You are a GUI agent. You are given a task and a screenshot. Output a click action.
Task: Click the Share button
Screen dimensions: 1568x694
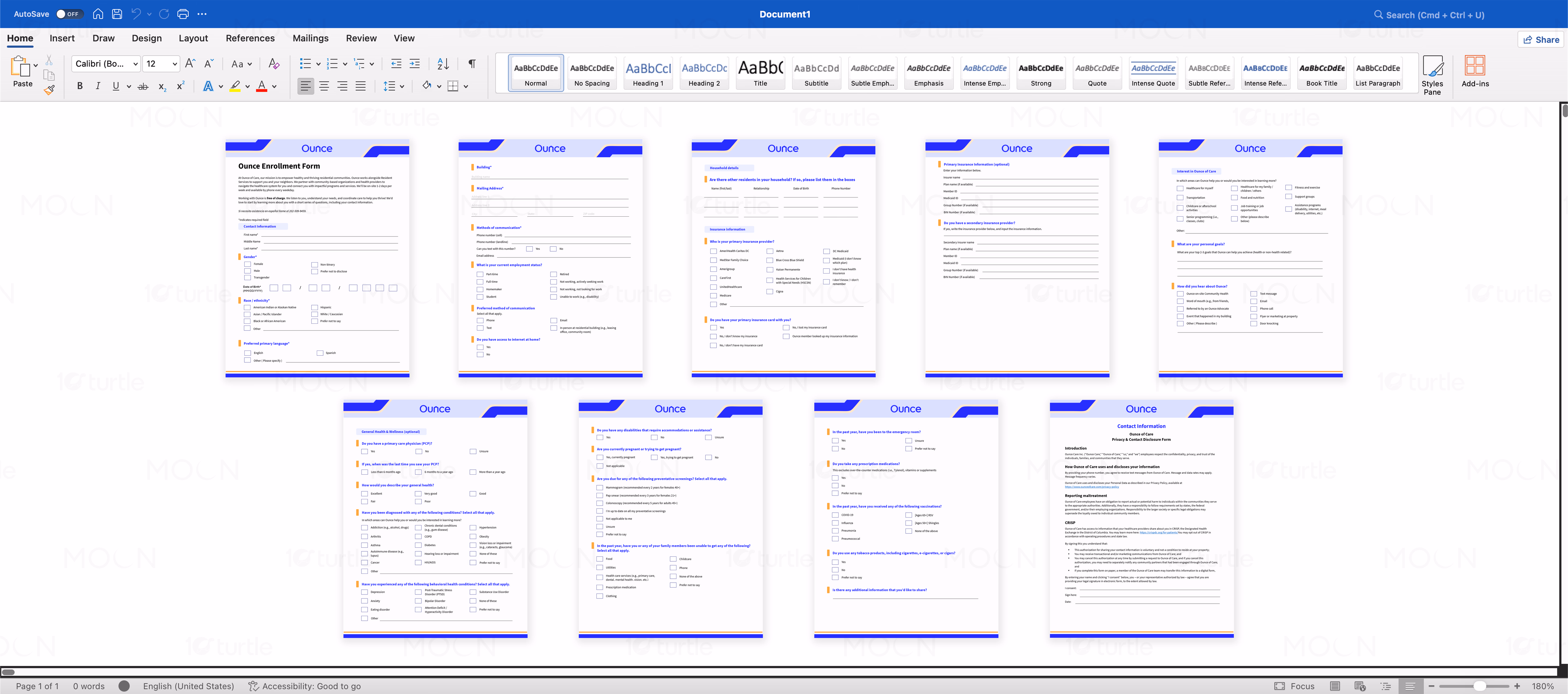click(1541, 40)
